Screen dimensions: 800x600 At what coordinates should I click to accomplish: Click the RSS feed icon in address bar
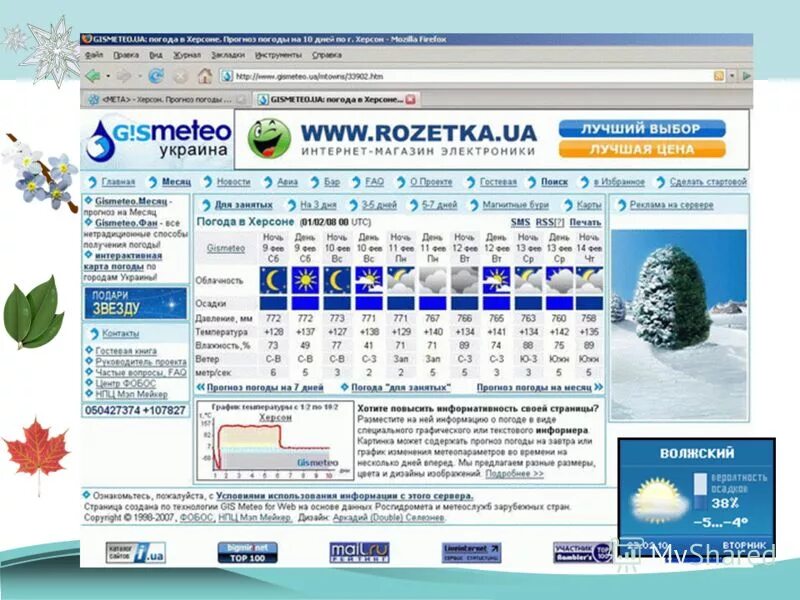(719, 76)
